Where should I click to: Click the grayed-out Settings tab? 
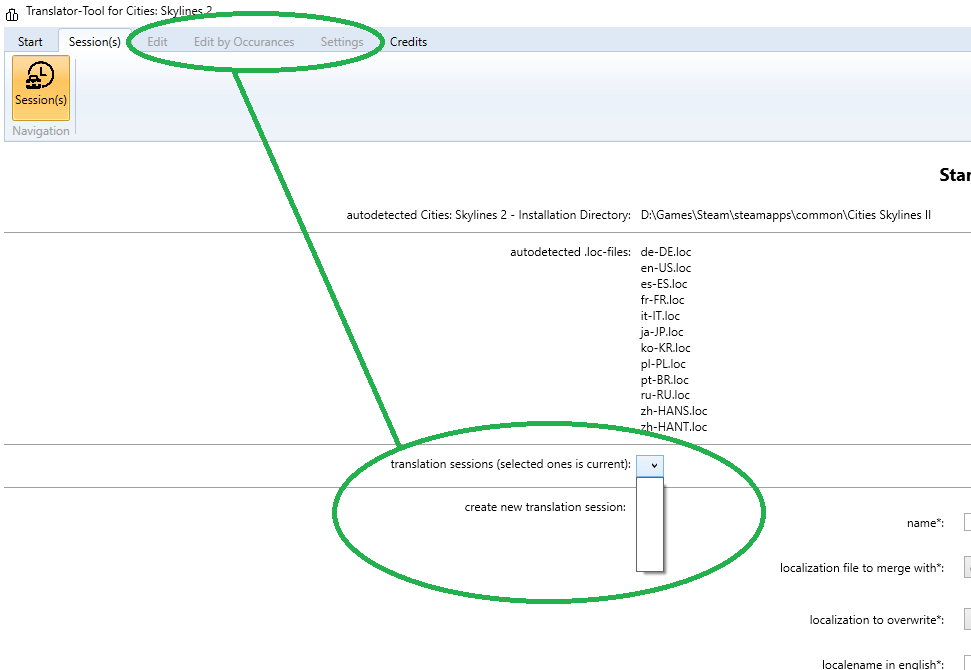[x=341, y=41]
